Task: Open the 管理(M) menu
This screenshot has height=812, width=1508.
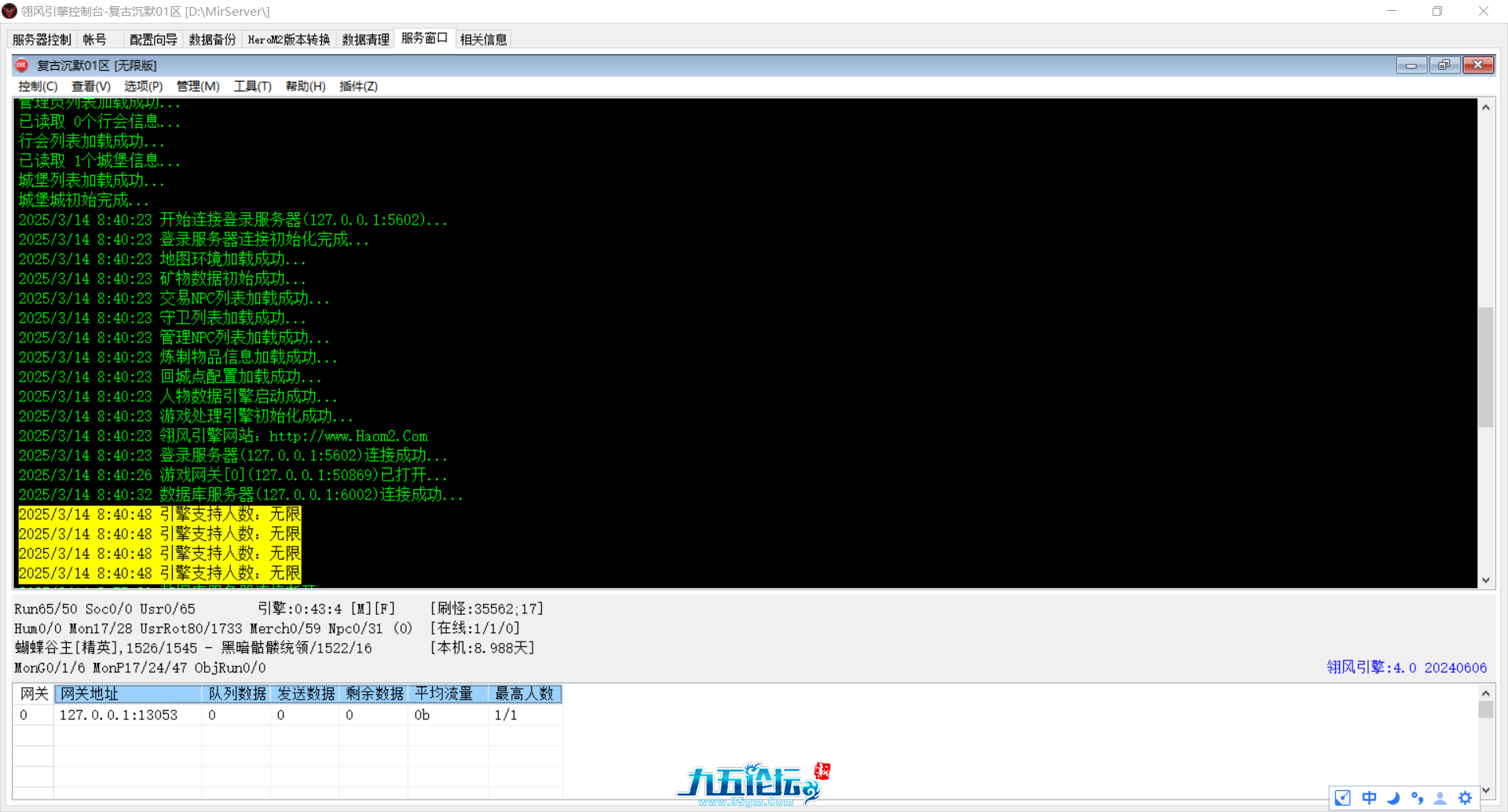Action: point(198,86)
